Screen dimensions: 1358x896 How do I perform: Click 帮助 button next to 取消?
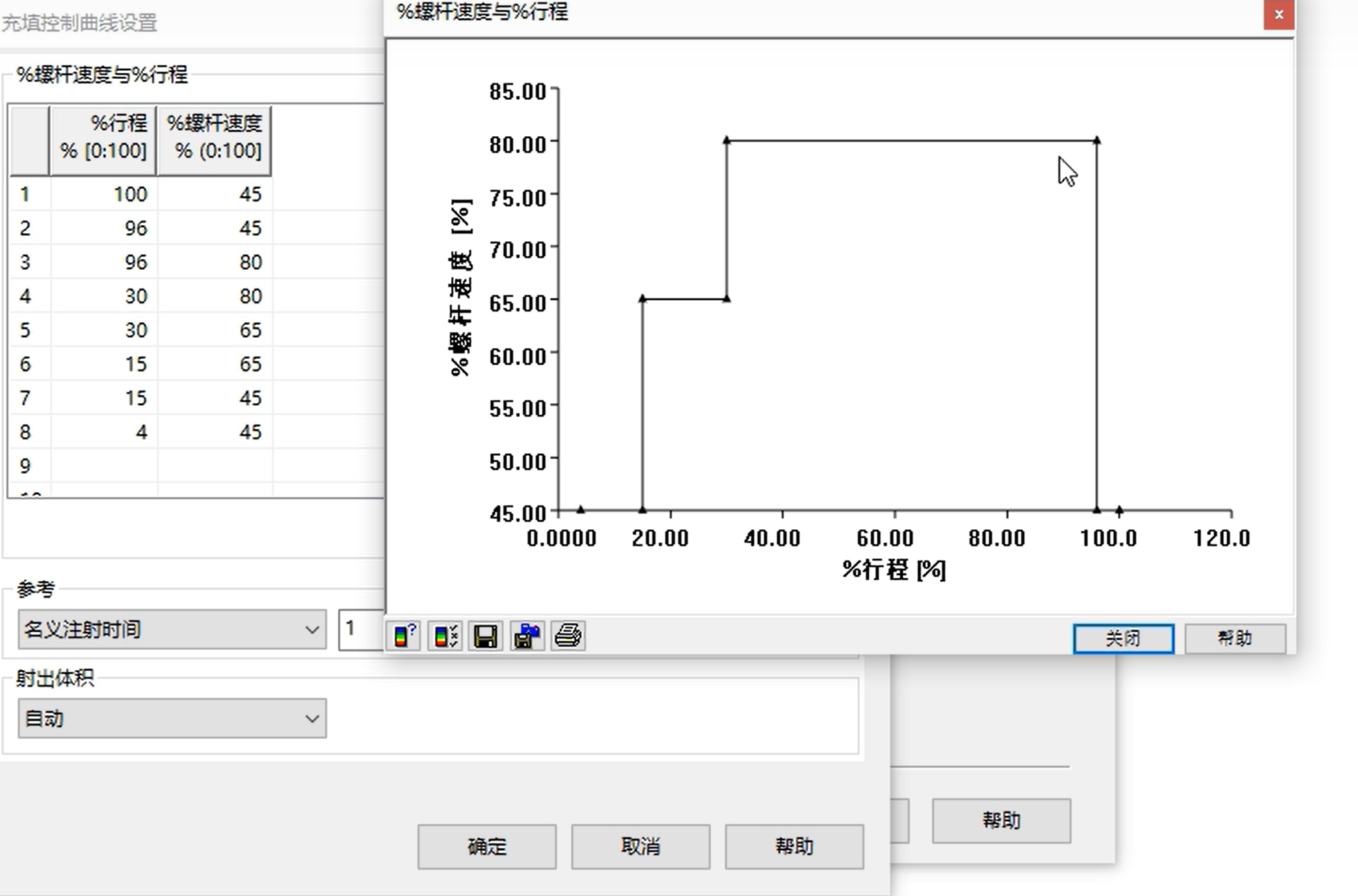pos(794,846)
